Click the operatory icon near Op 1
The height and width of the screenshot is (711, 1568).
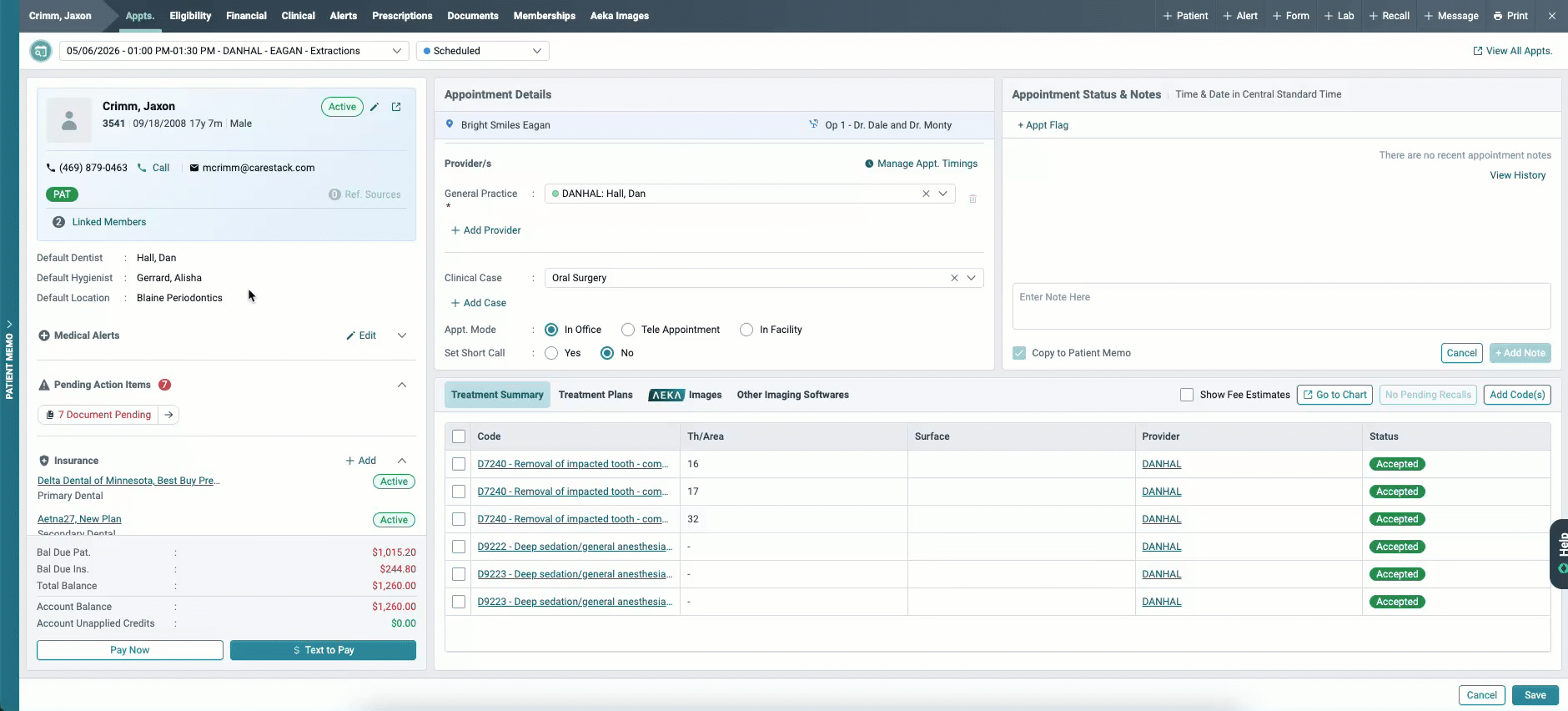pos(814,124)
